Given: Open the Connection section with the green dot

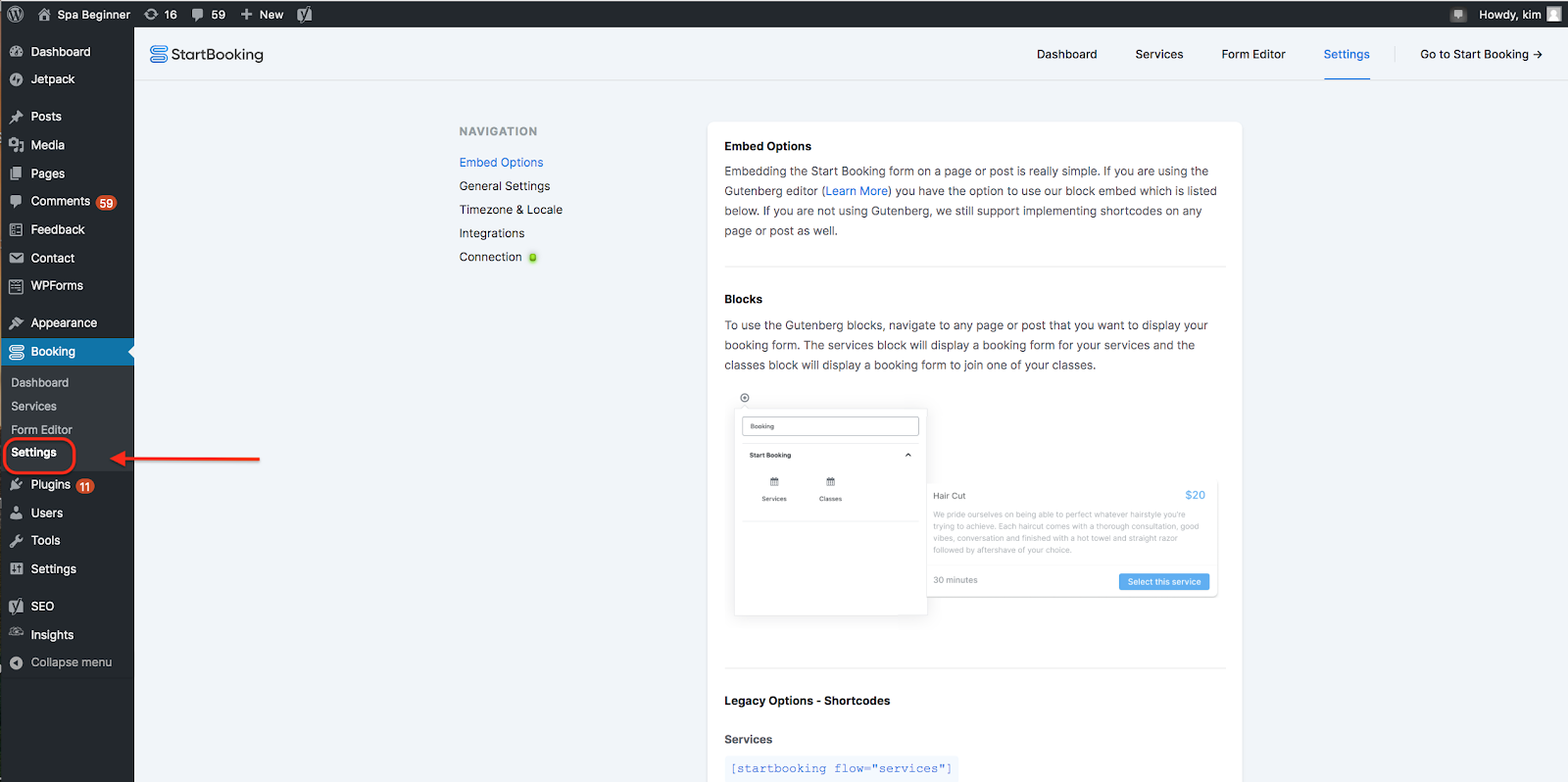Looking at the screenshot, I should click(498, 257).
